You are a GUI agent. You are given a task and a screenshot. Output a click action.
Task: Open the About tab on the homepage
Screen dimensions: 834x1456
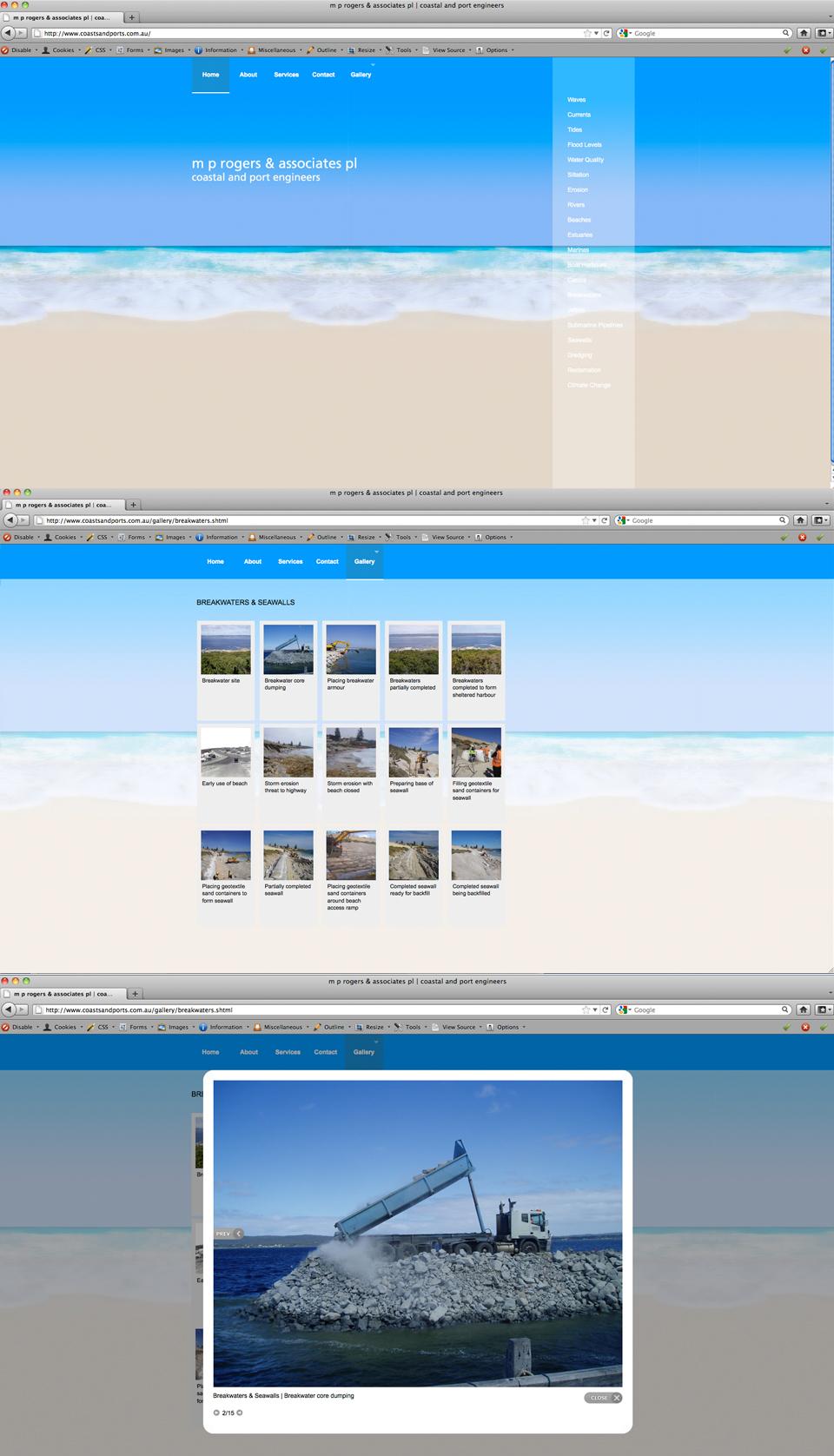click(x=248, y=75)
